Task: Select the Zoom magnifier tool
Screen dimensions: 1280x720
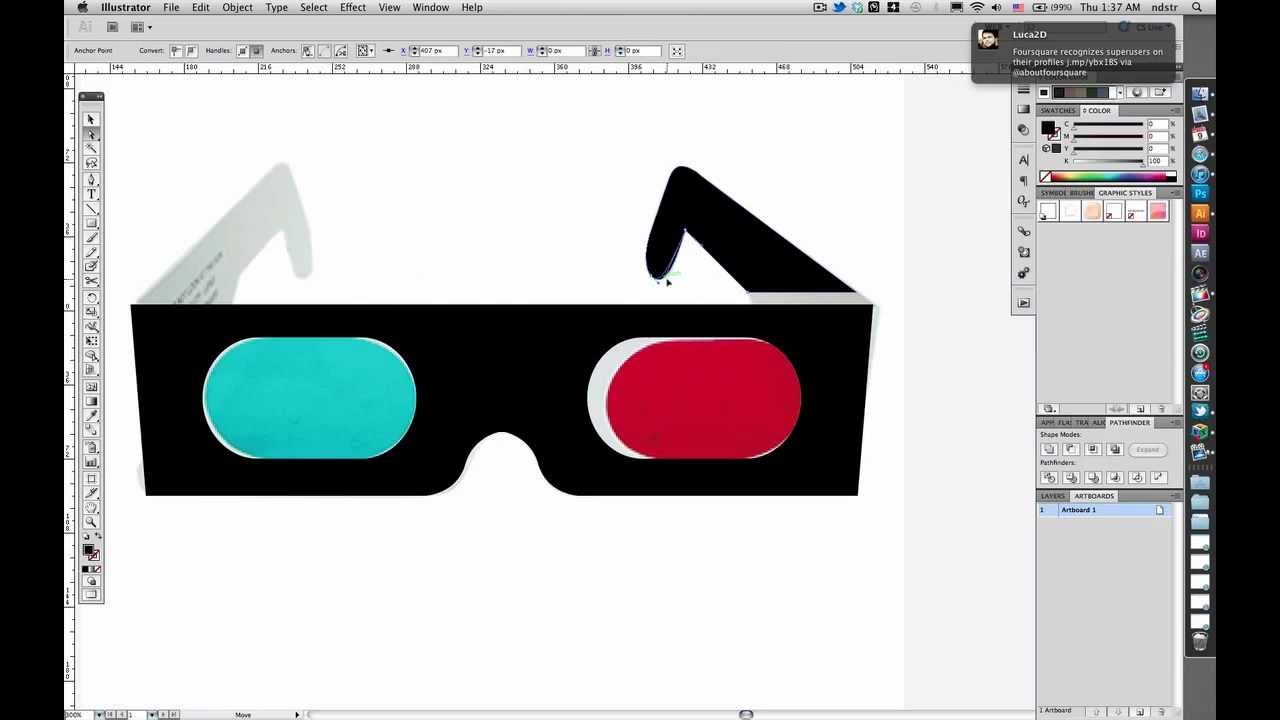Action: pyautogui.click(x=91, y=522)
